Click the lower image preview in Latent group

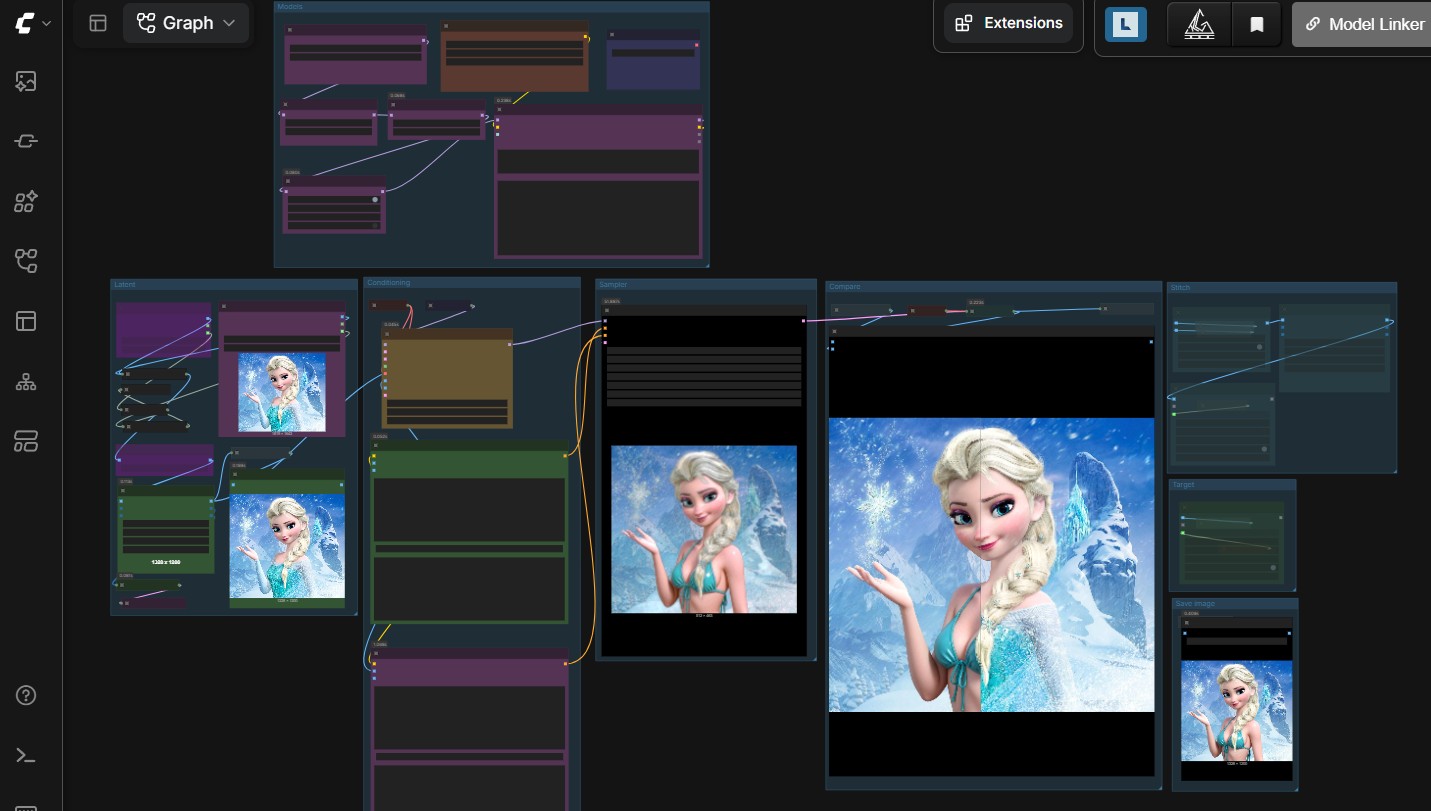[287, 546]
